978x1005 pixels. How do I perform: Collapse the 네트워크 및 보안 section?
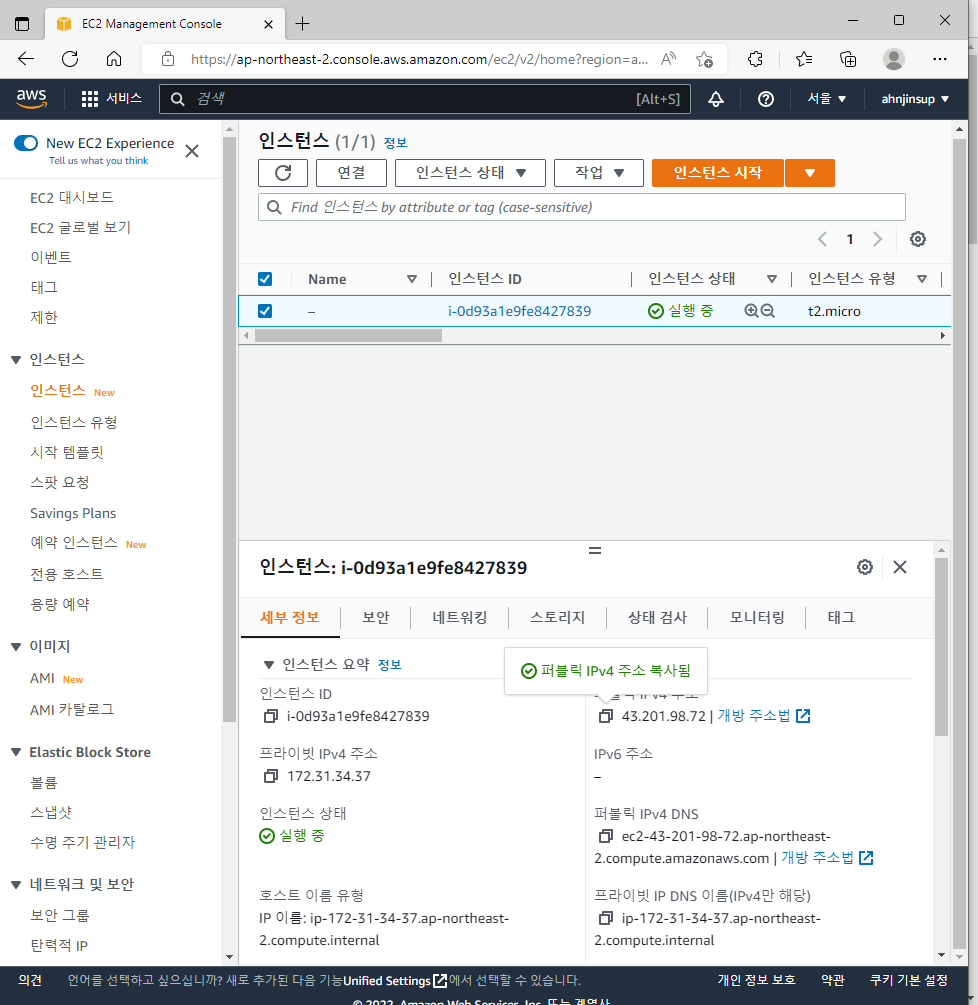16,885
